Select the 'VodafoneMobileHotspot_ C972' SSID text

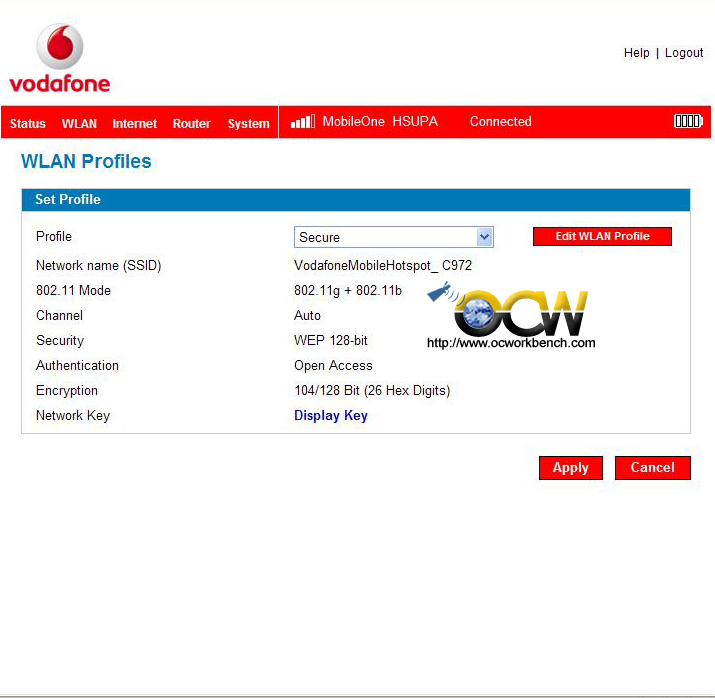(383, 265)
